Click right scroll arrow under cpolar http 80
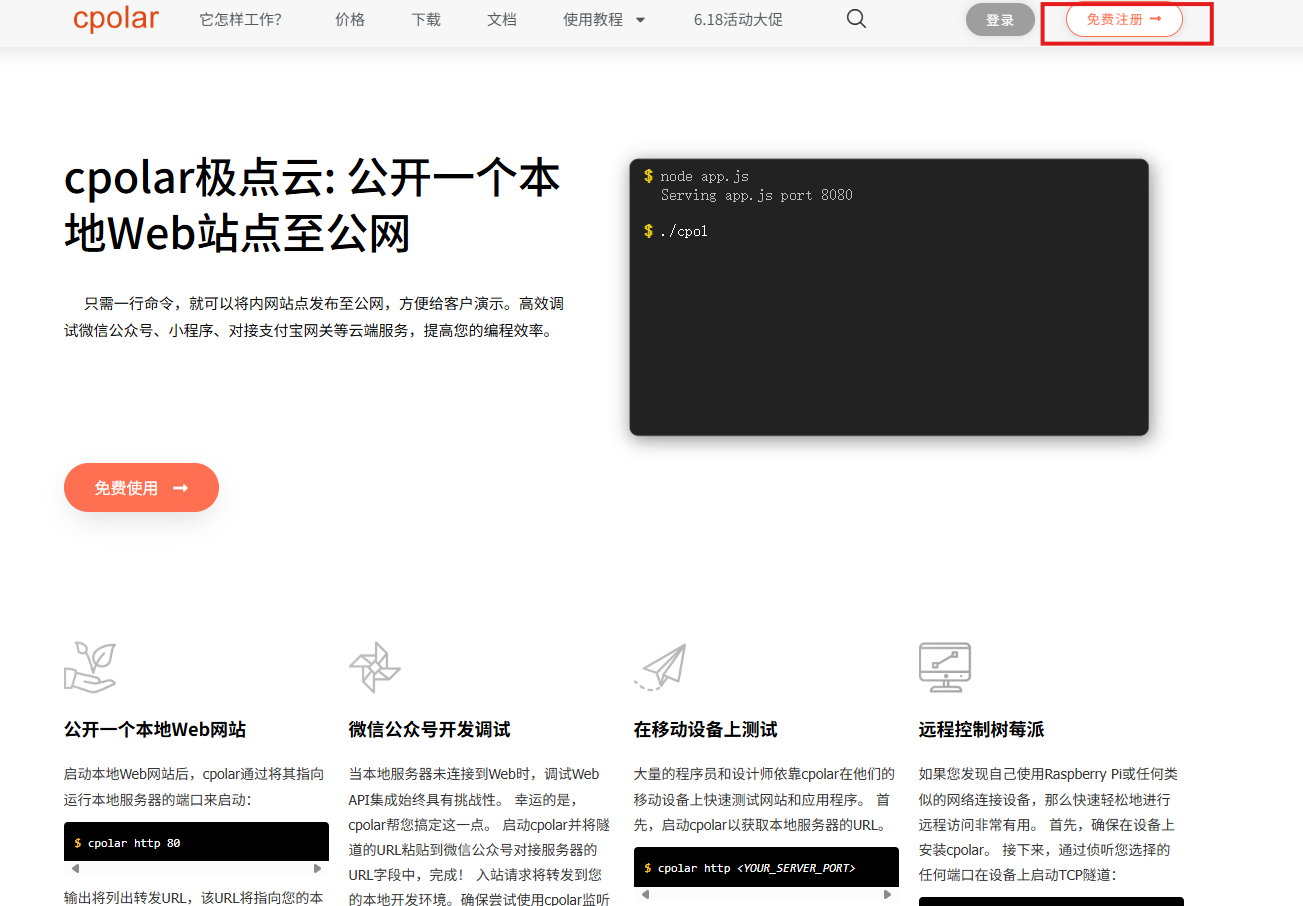The height and width of the screenshot is (906, 1303). click(318, 869)
